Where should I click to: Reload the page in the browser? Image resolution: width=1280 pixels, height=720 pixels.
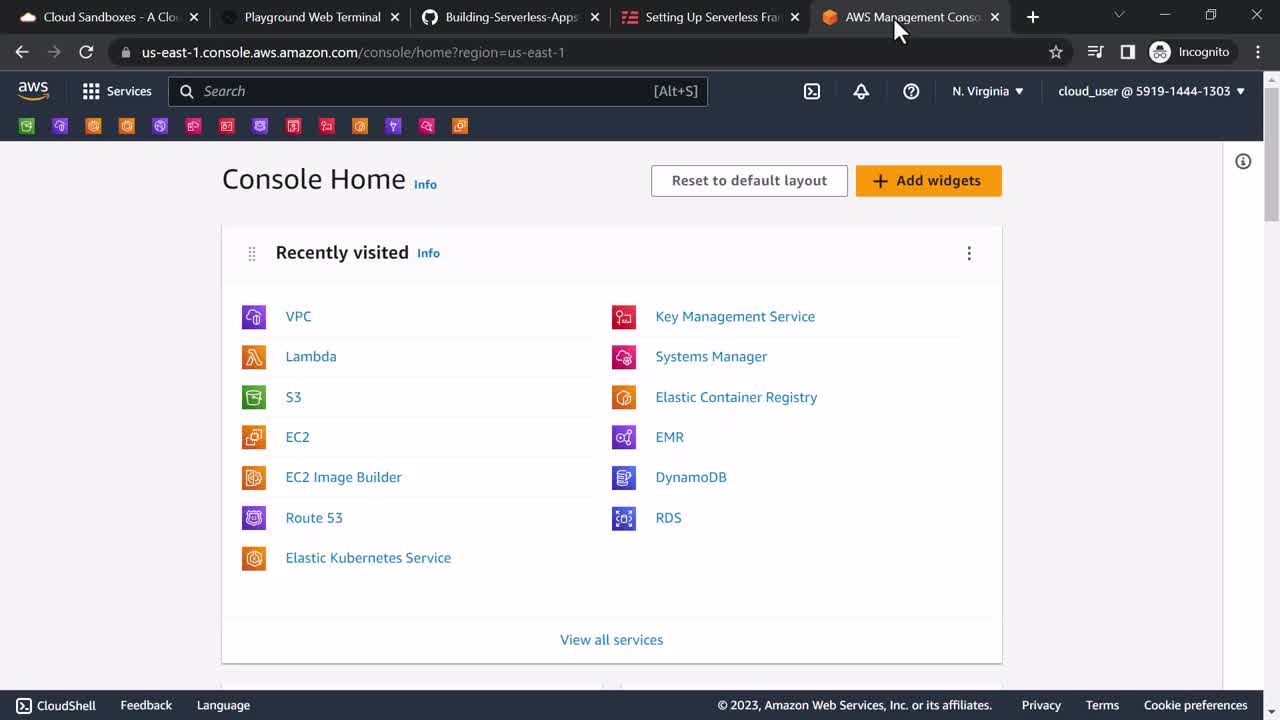(86, 52)
